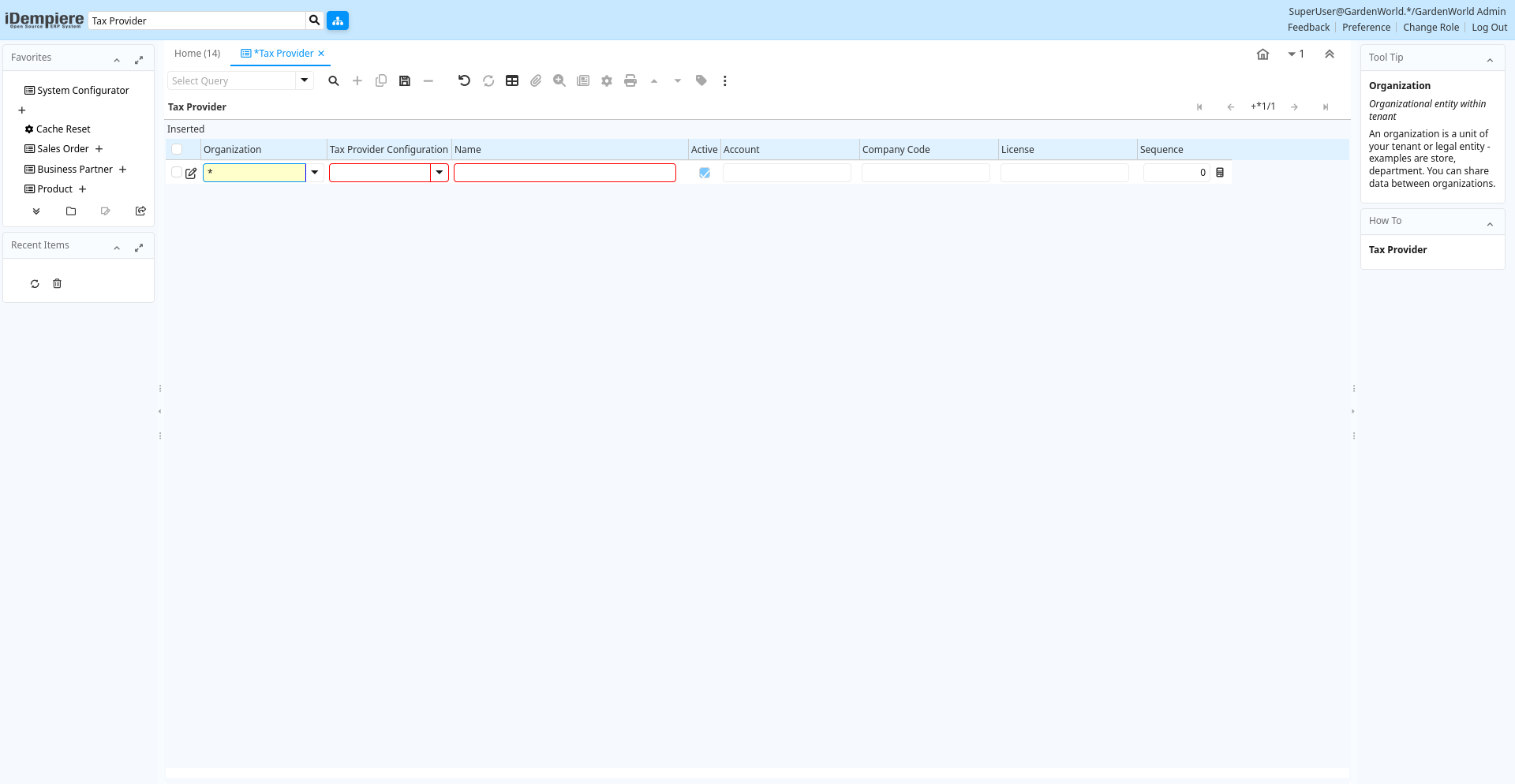
Task: Open System Configurator in Favorites
Action: point(83,91)
